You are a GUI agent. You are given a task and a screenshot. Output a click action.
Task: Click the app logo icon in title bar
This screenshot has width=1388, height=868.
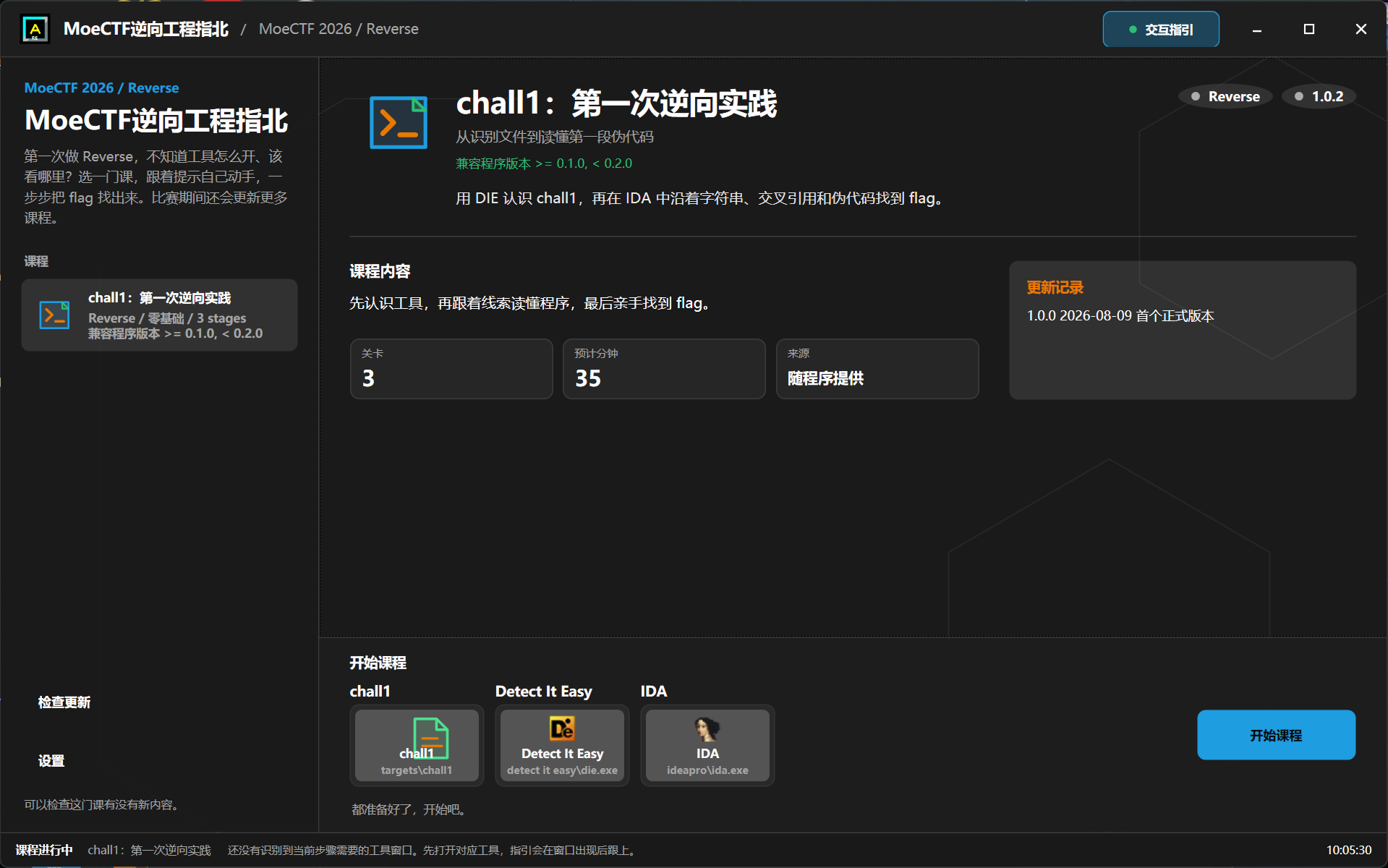(x=35, y=29)
